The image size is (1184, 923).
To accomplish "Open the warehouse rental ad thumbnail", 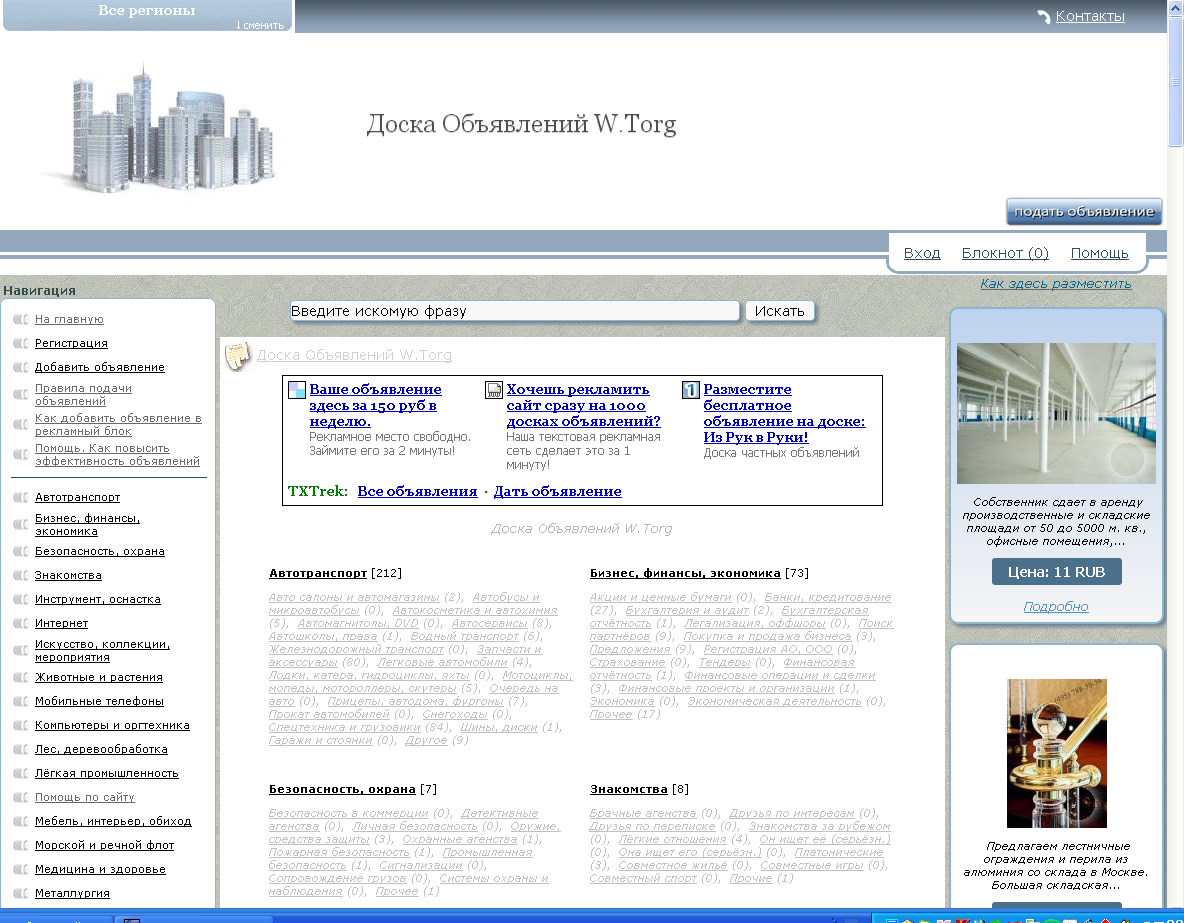I will 1056,413.
